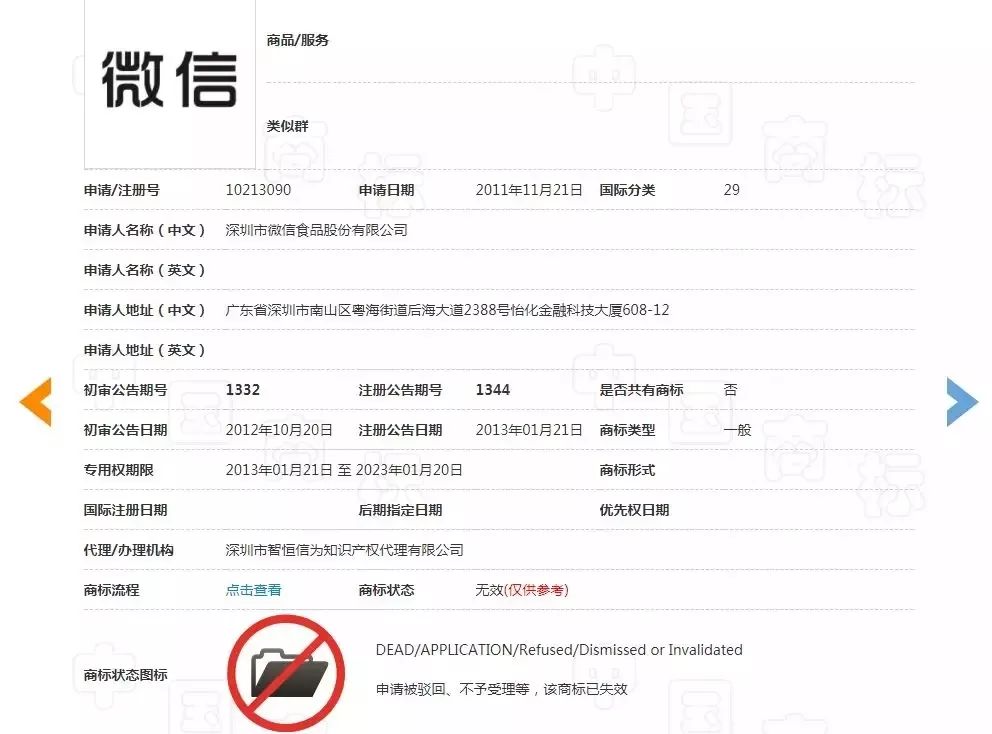
Task: Click the 优先权日期 label
Action: [x=635, y=510]
